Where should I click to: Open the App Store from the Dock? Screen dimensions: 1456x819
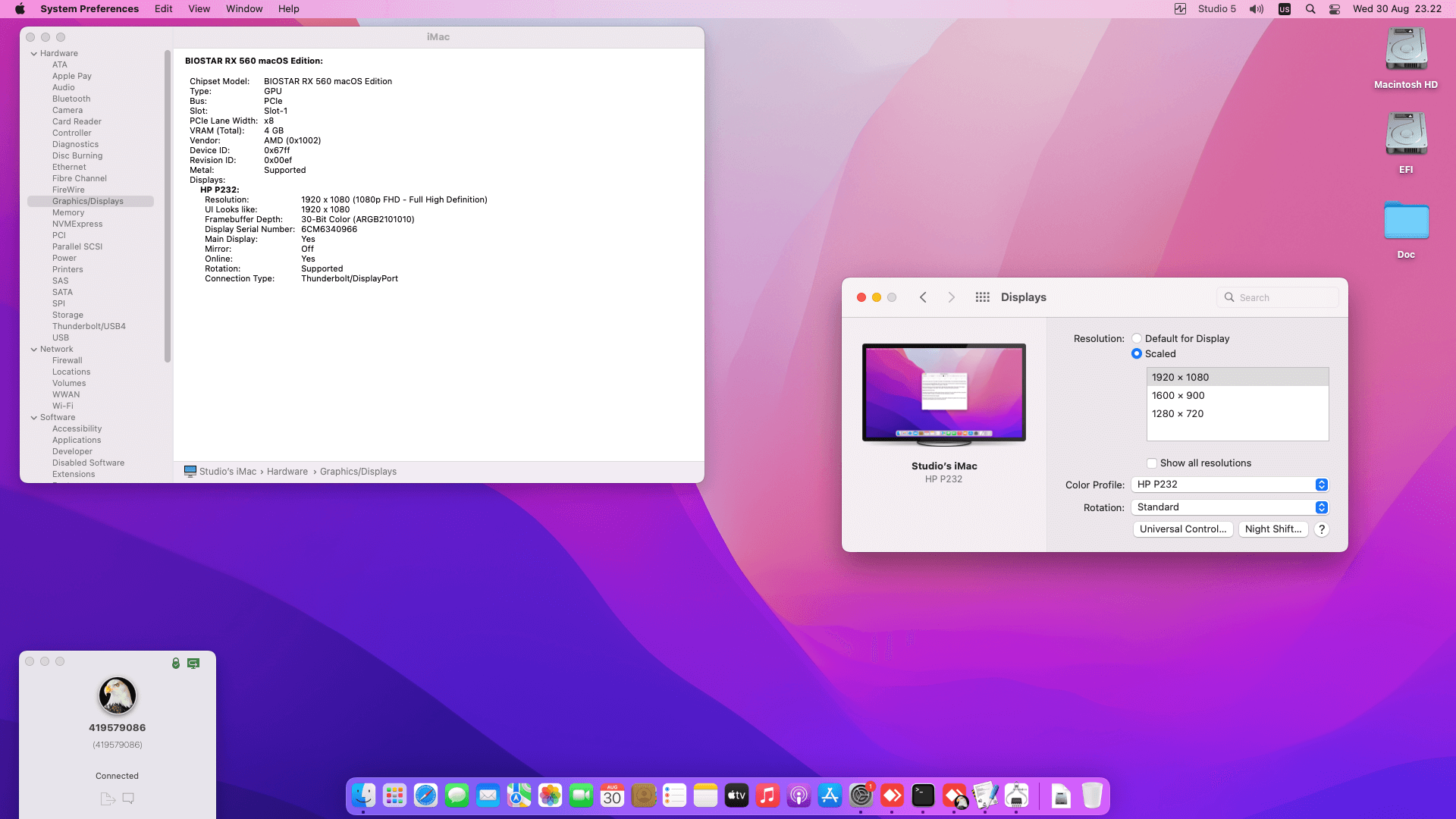(830, 795)
